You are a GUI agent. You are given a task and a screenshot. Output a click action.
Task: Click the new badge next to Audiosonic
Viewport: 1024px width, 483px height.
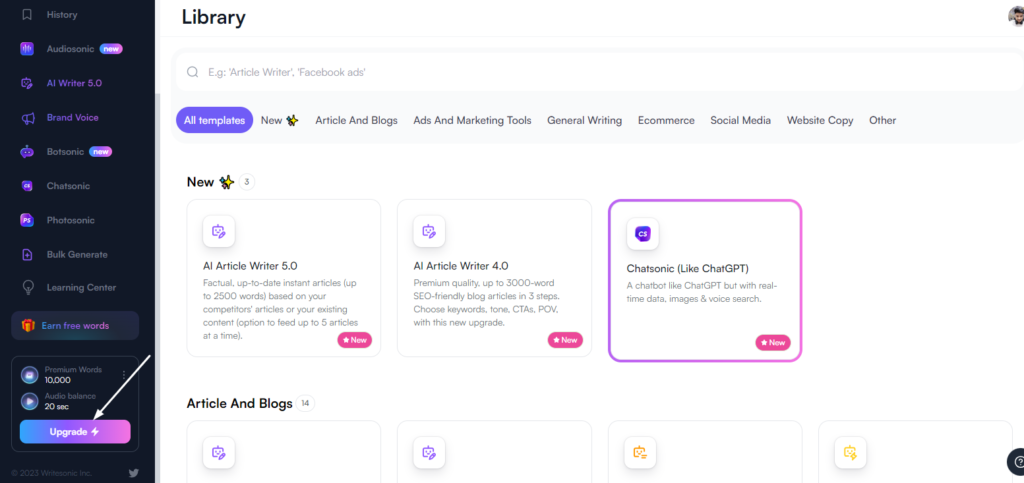[x=111, y=49]
